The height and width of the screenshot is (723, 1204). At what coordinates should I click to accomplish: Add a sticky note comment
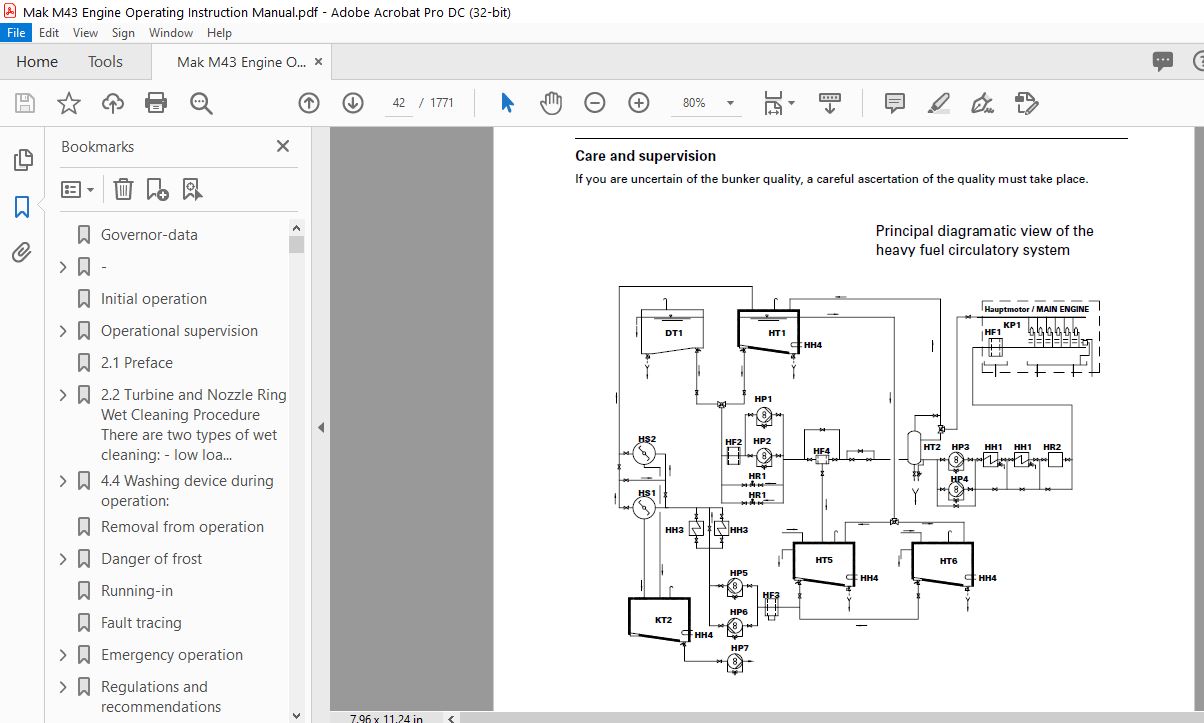click(x=895, y=103)
